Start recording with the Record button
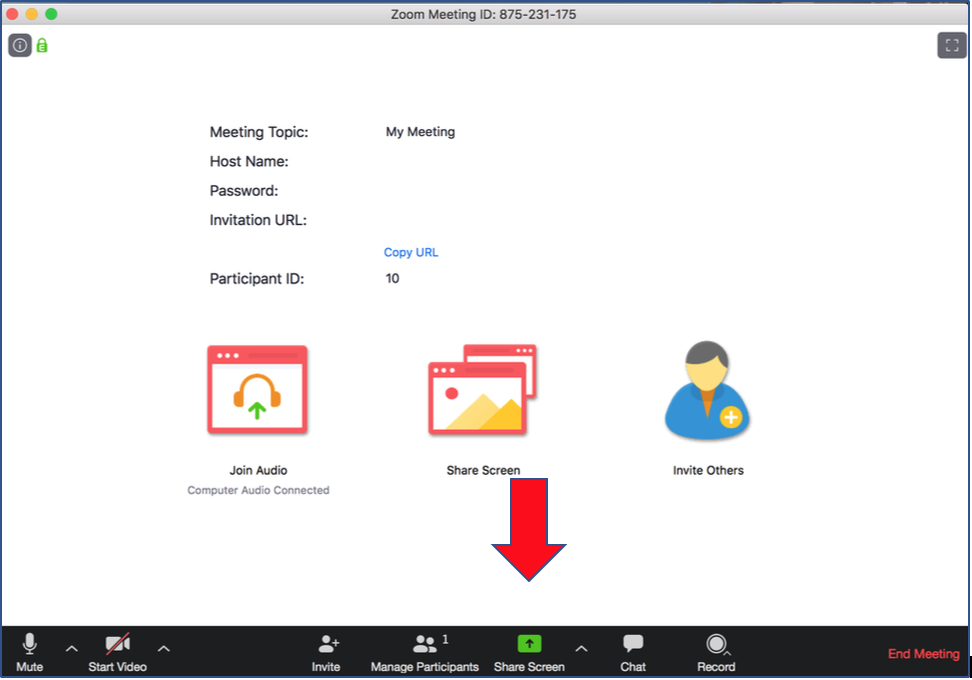The image size is (972, 680). 716,653
